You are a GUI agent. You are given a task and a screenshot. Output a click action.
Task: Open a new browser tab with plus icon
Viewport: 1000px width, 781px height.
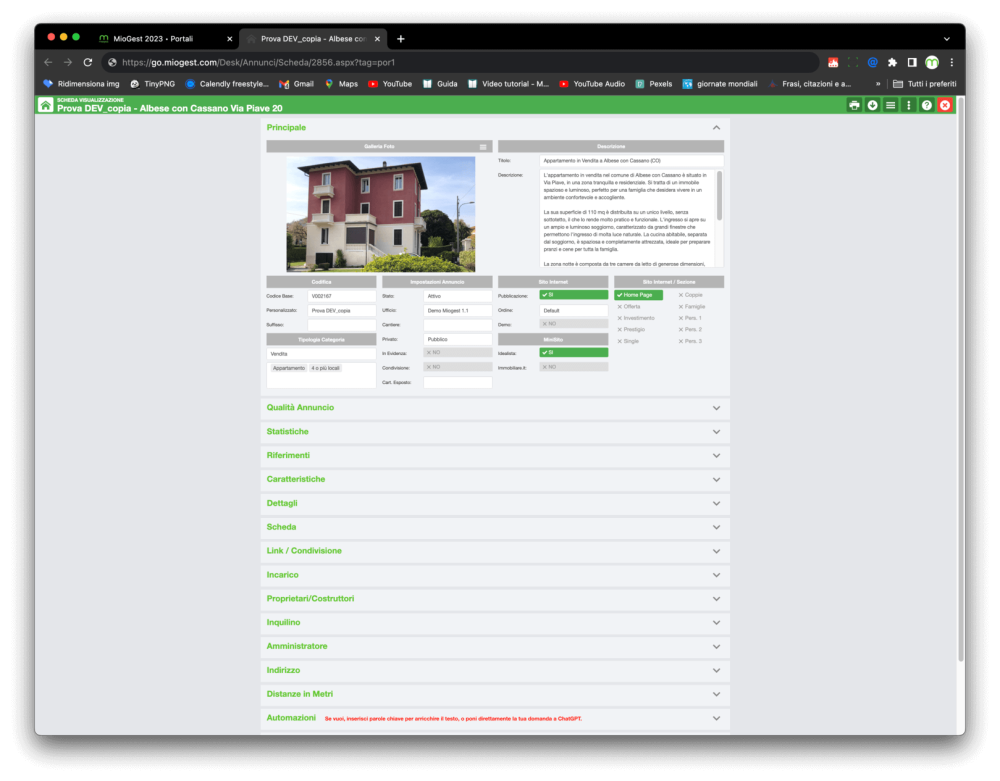click(x=401, y=39)
